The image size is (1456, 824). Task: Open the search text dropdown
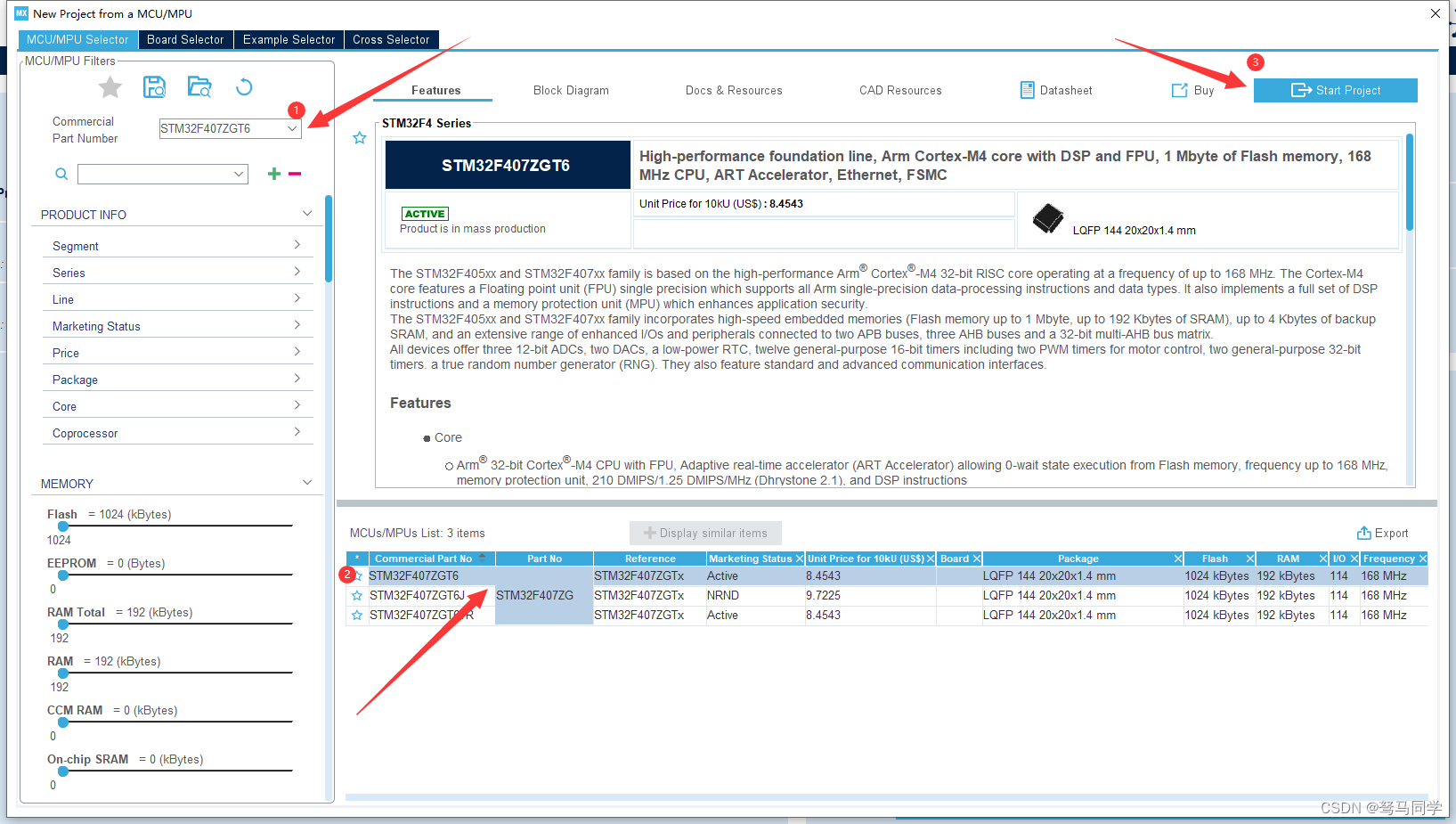click(239, 174)
